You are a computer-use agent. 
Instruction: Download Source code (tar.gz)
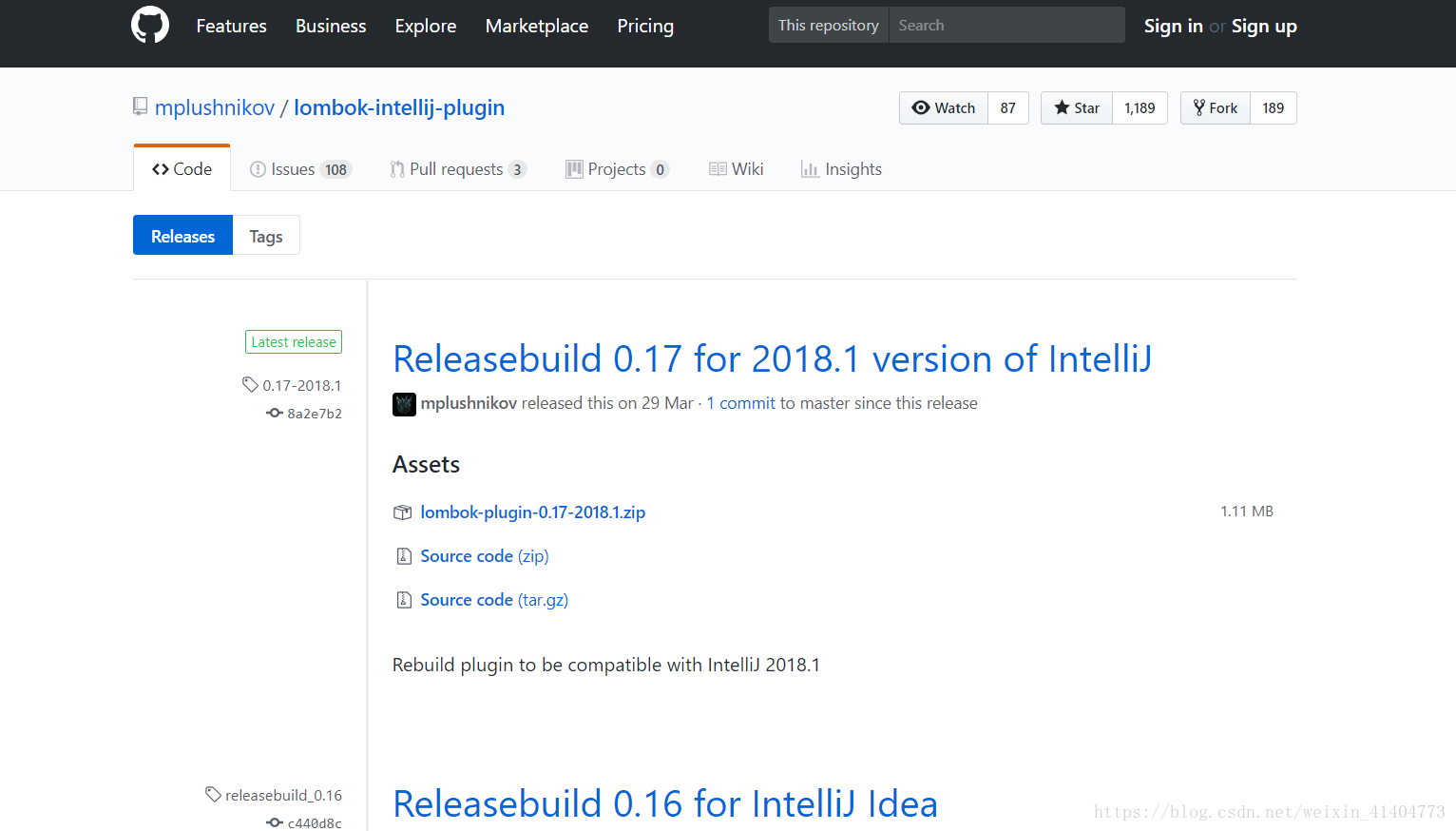click(494, 600)
